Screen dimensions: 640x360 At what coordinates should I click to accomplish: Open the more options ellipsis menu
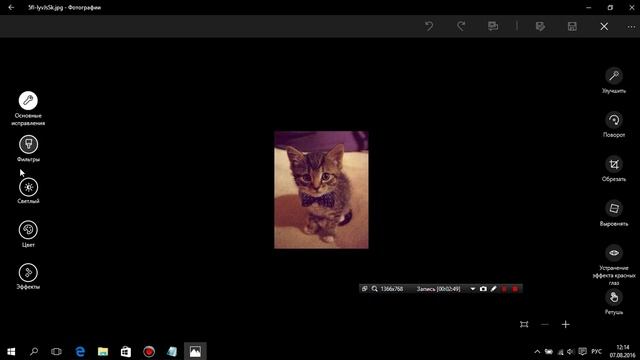[631, 27]
